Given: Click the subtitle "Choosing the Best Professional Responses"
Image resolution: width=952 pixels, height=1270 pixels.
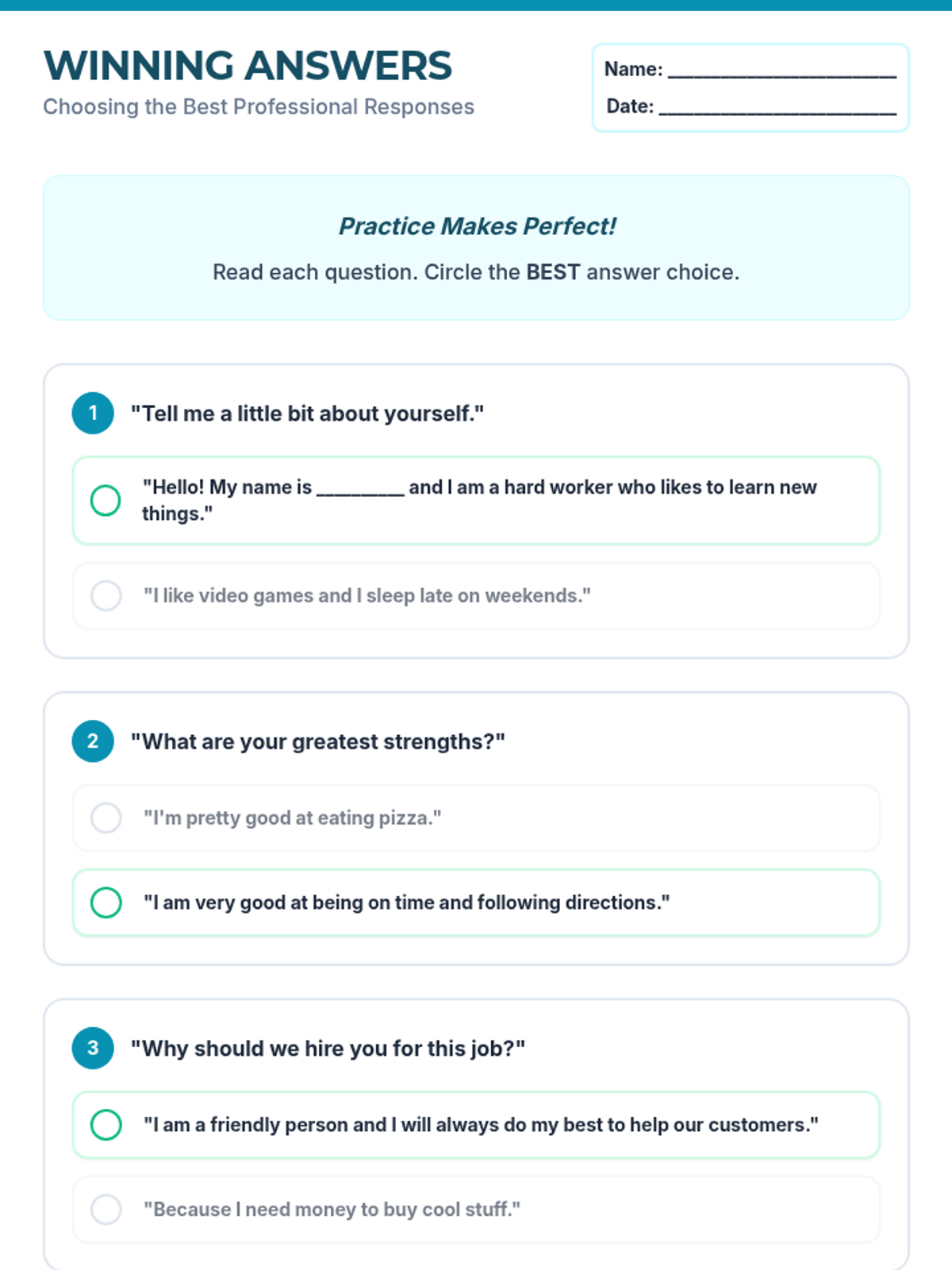Looking at the screenshot, I should coord(259,106).
